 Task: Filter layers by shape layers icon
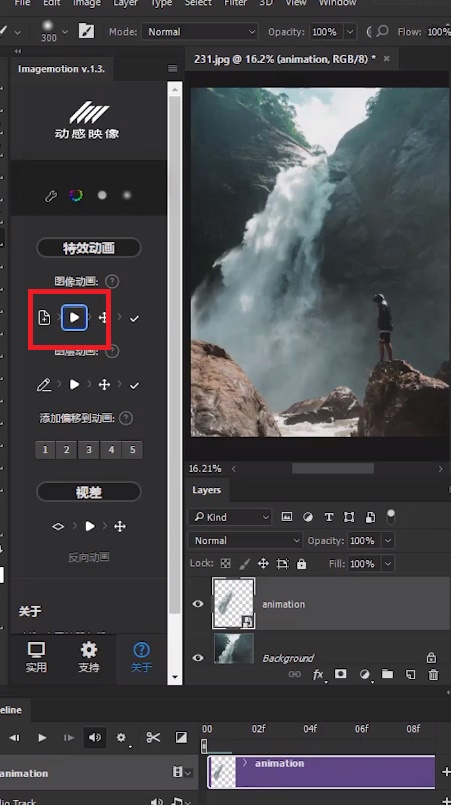click(349, 517)
